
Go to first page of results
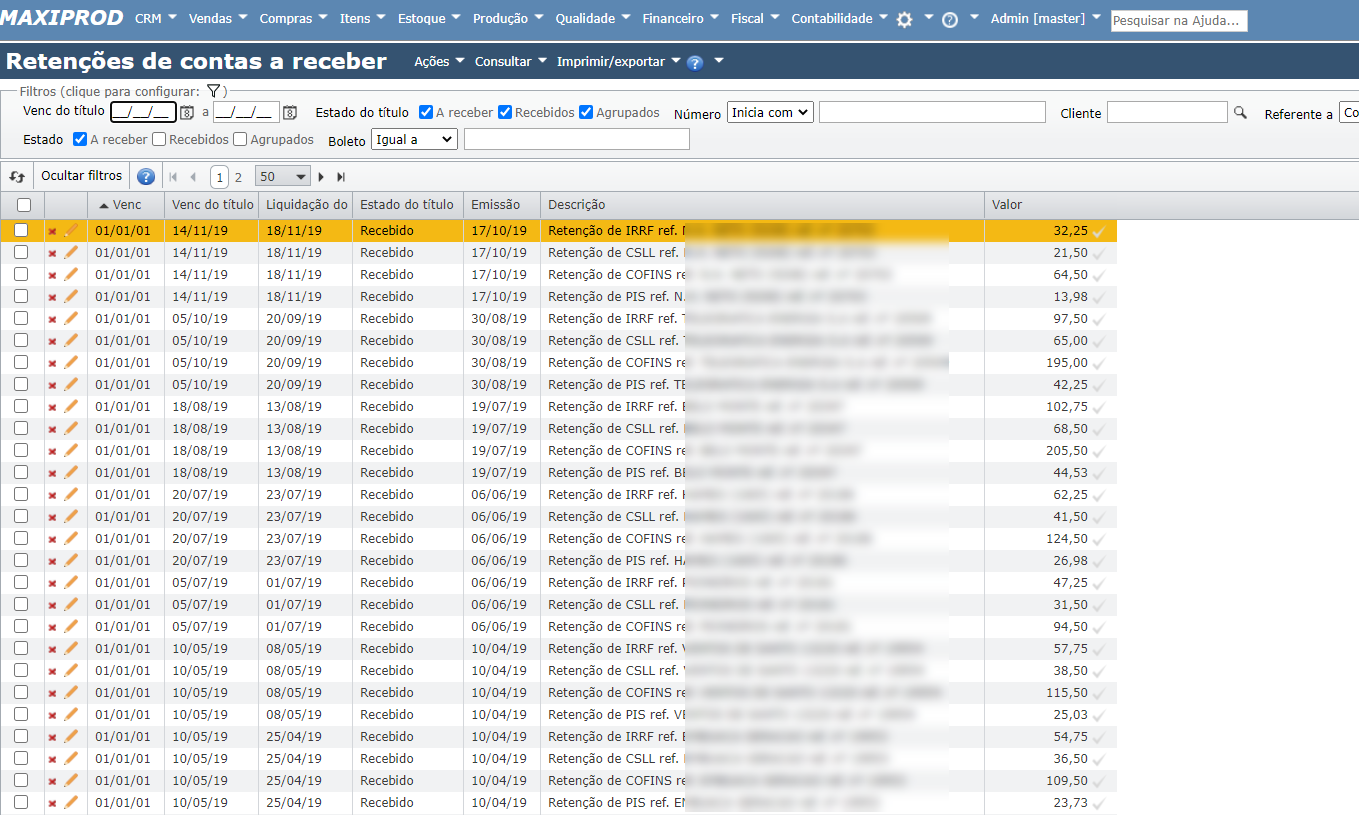point(173,177)
